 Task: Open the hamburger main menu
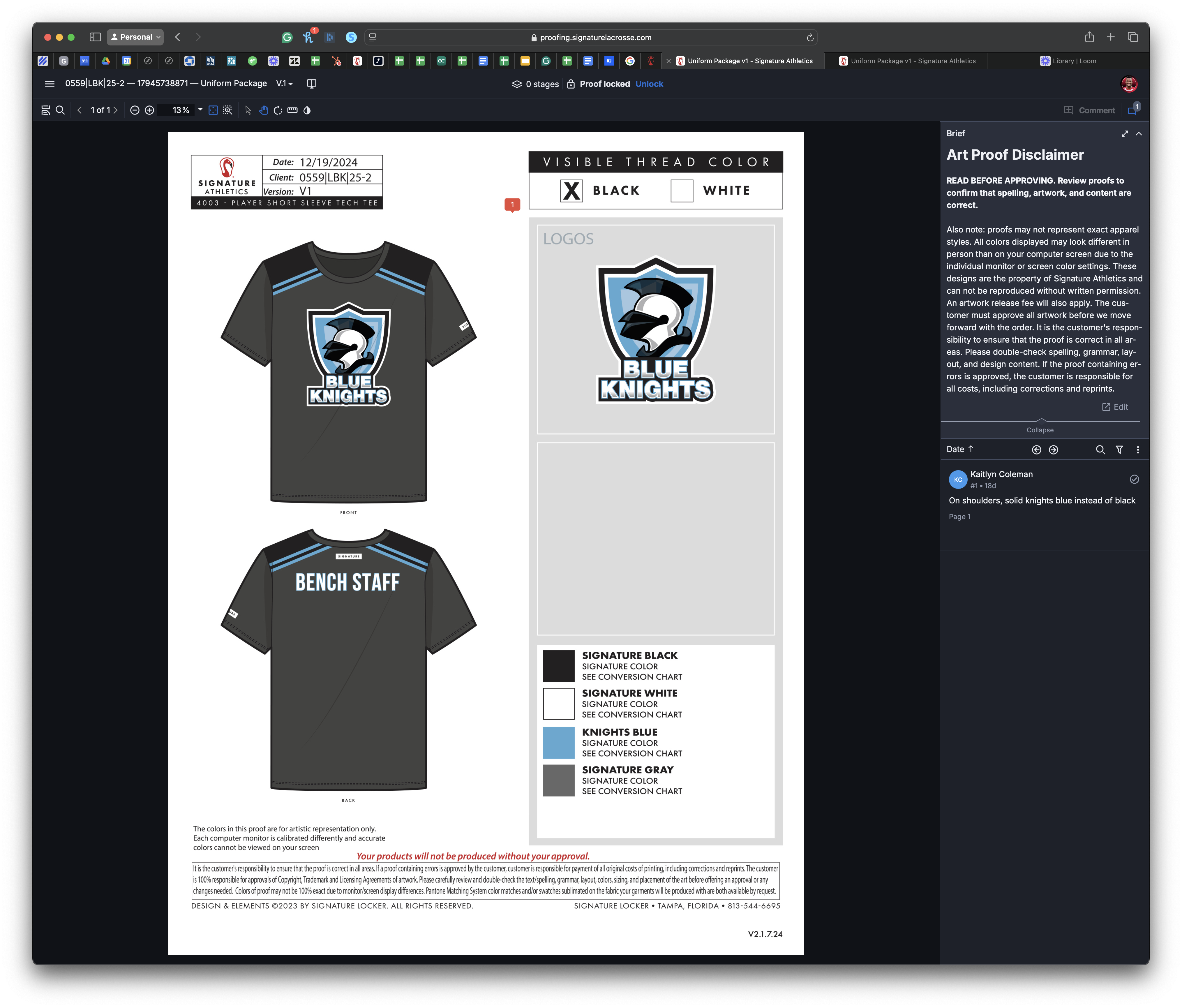(x=50, y=84)
